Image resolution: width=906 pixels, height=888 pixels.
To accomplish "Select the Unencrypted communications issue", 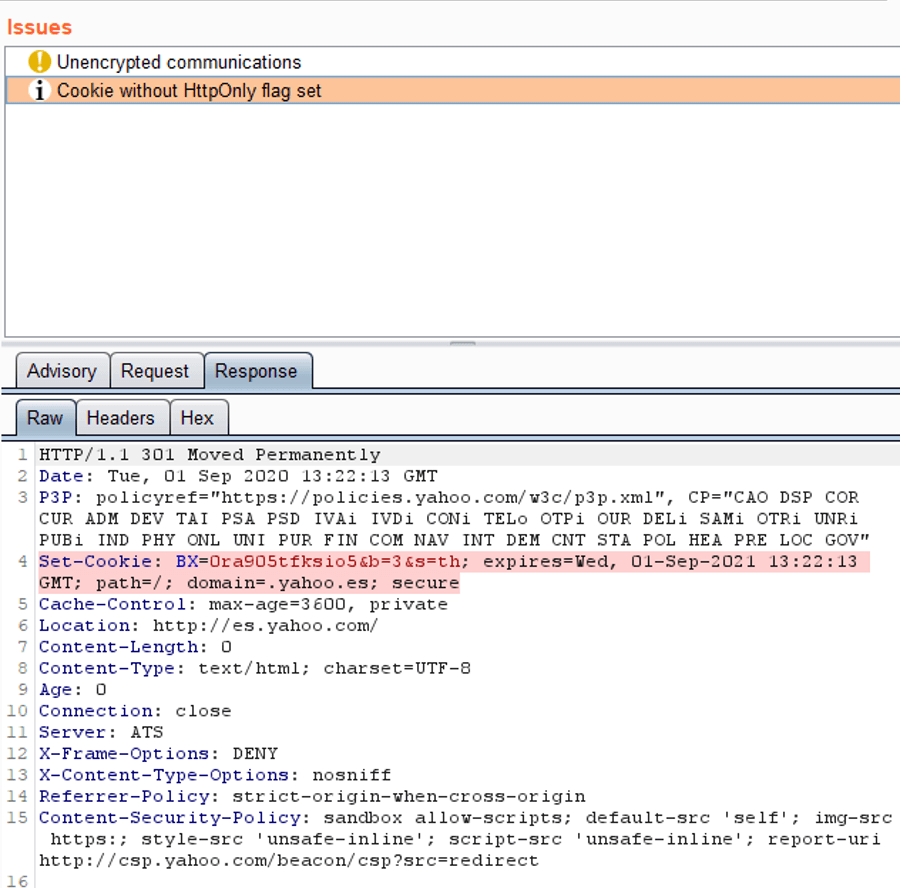I will coord(178,62).
